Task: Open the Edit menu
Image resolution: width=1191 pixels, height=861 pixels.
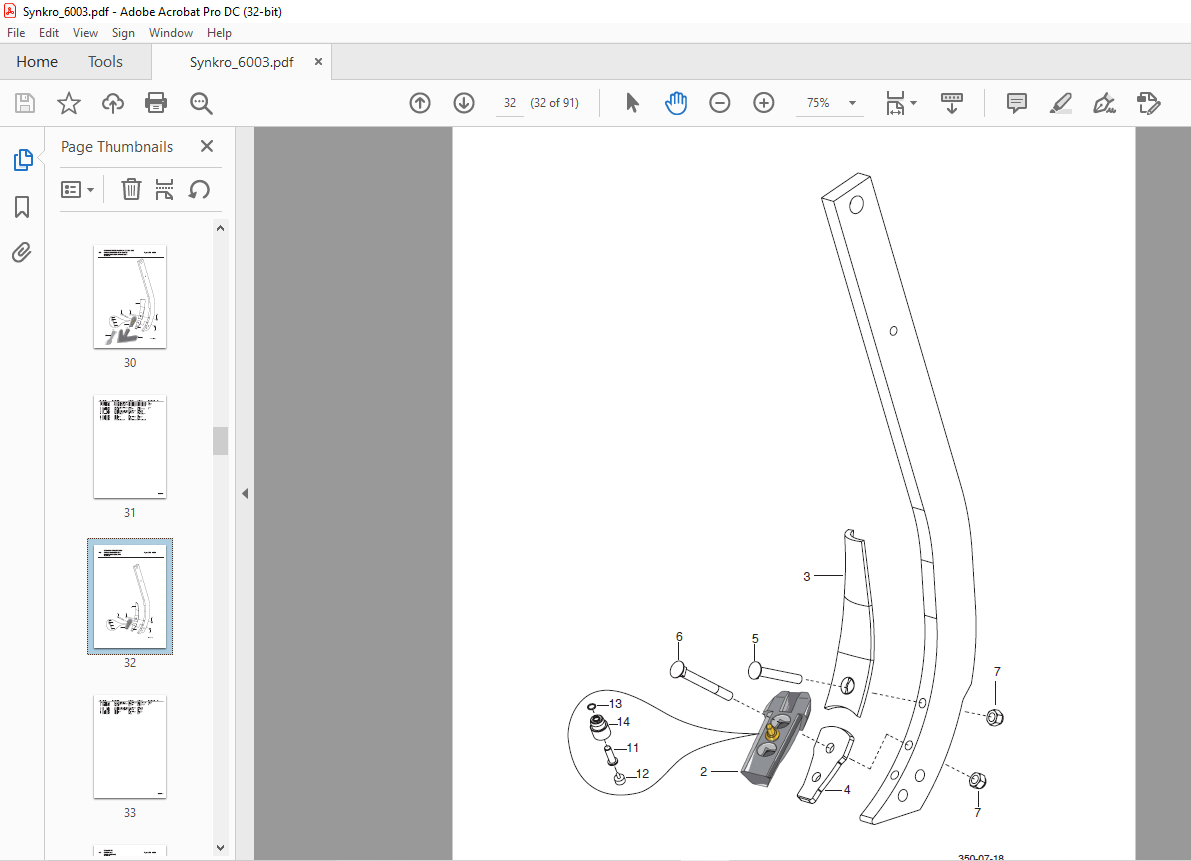Action: [x=49, y=33]
